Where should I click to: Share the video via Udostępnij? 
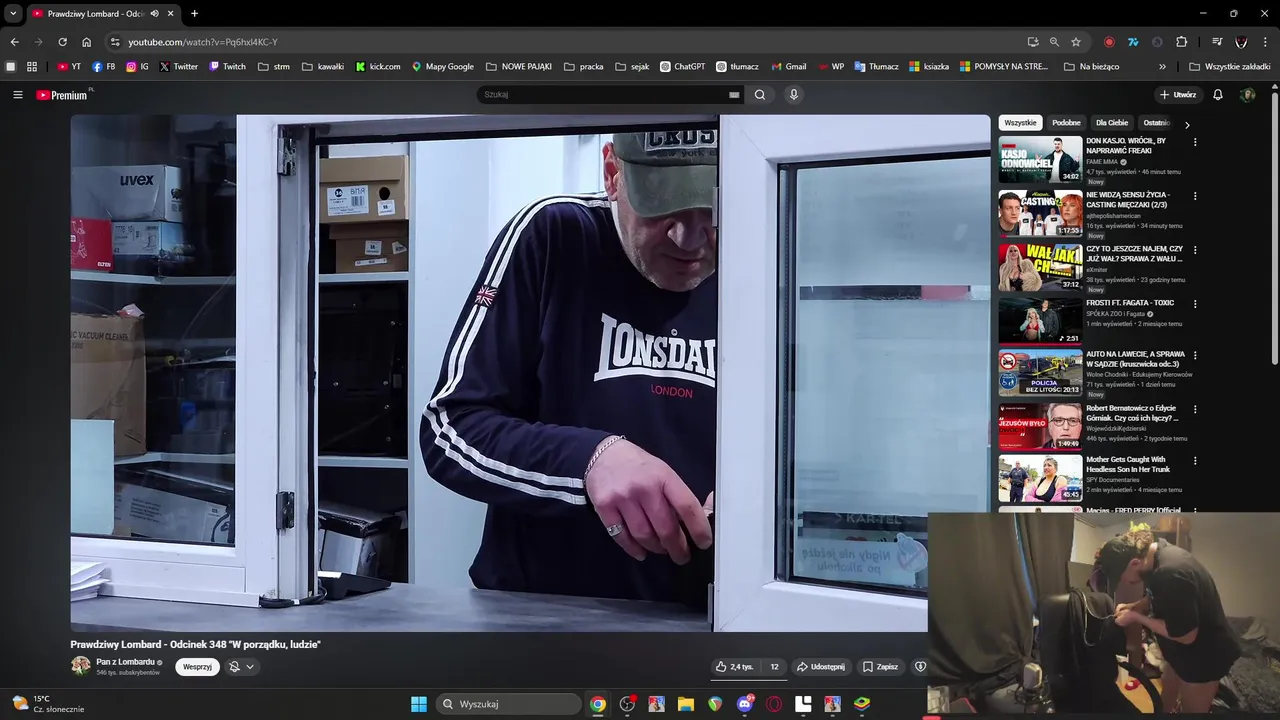(x=821, y=667)
